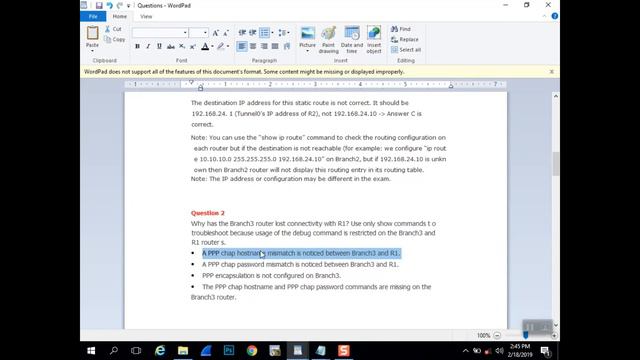The width and height of the screenshot is (640, 360).
Task: Open WordPad Help icon
Action: [555, 16]
